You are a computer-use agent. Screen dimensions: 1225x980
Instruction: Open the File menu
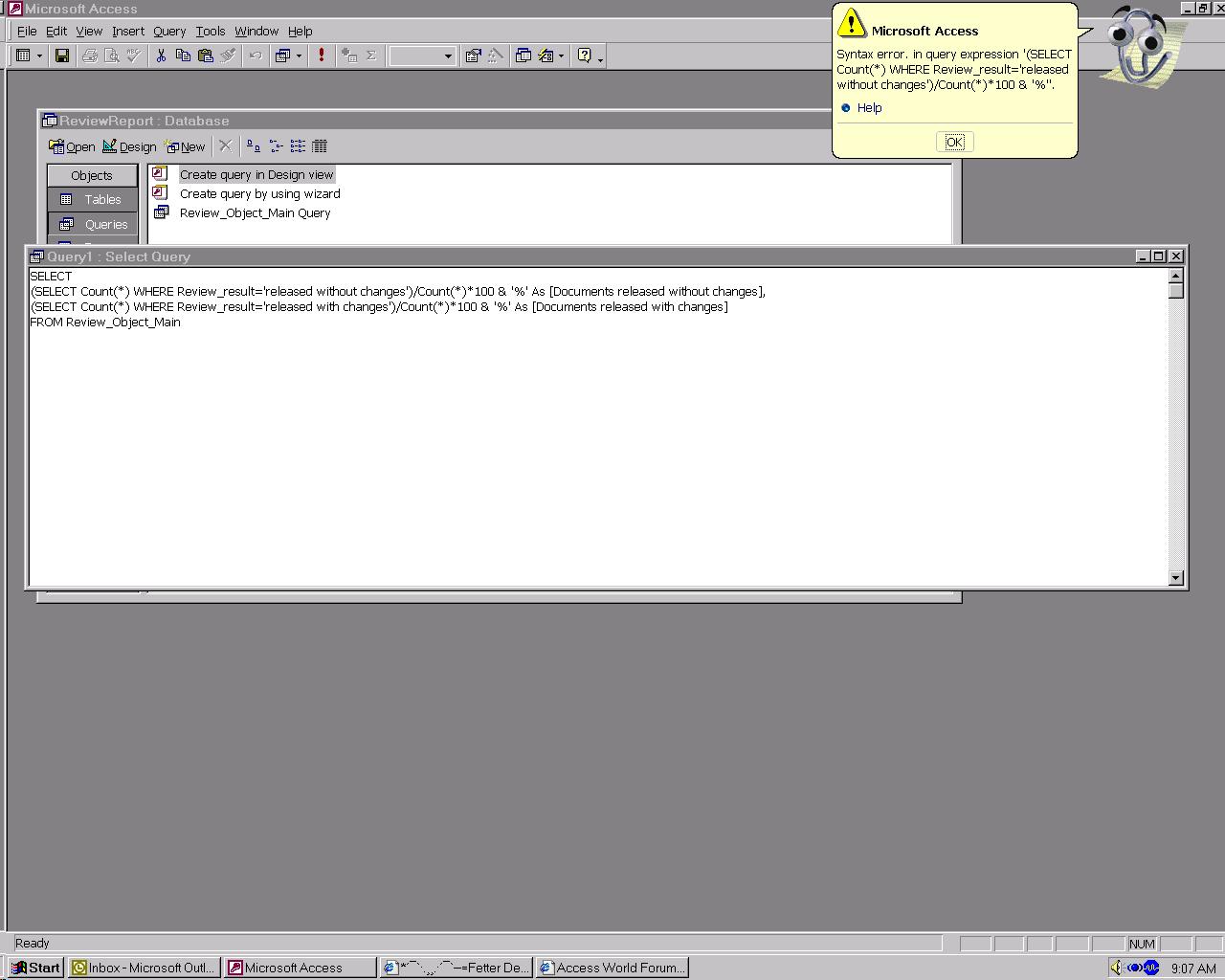pos(27,31)
